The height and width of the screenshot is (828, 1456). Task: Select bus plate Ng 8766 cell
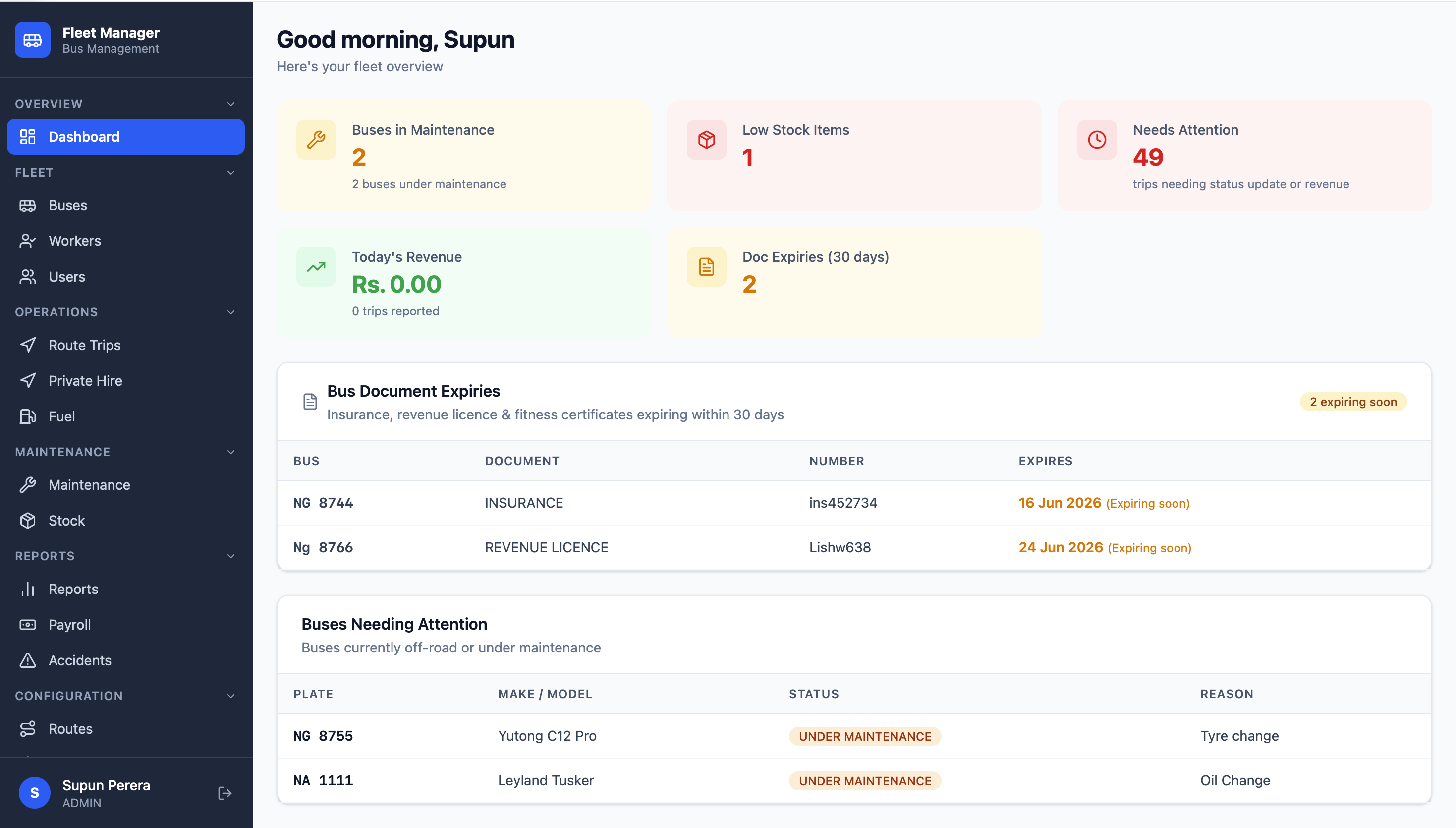[323, 548]
